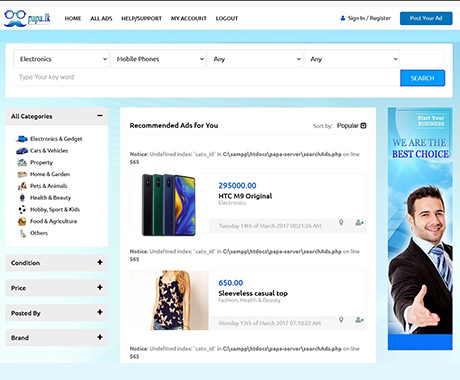Click location pin on HTC M9 ad
This screenshot has width=460, height=380.
pos(341,222)
